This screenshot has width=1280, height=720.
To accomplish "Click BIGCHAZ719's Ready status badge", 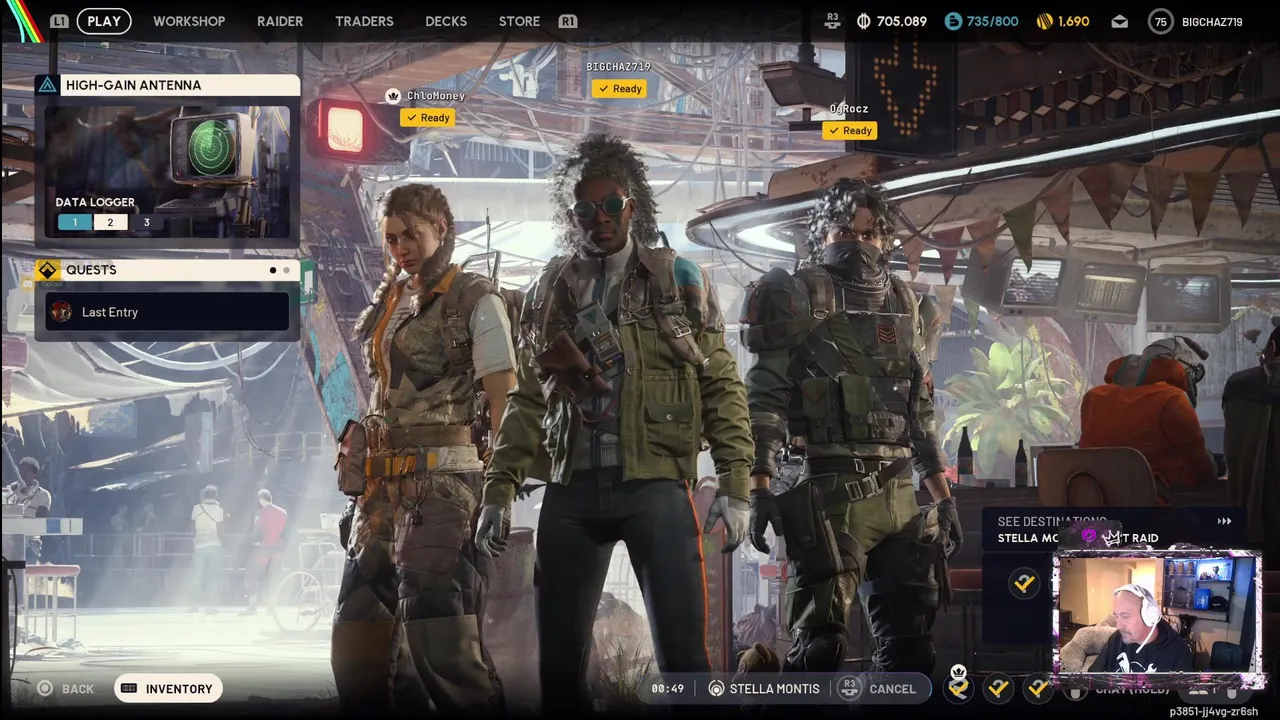I will [620, 88].
